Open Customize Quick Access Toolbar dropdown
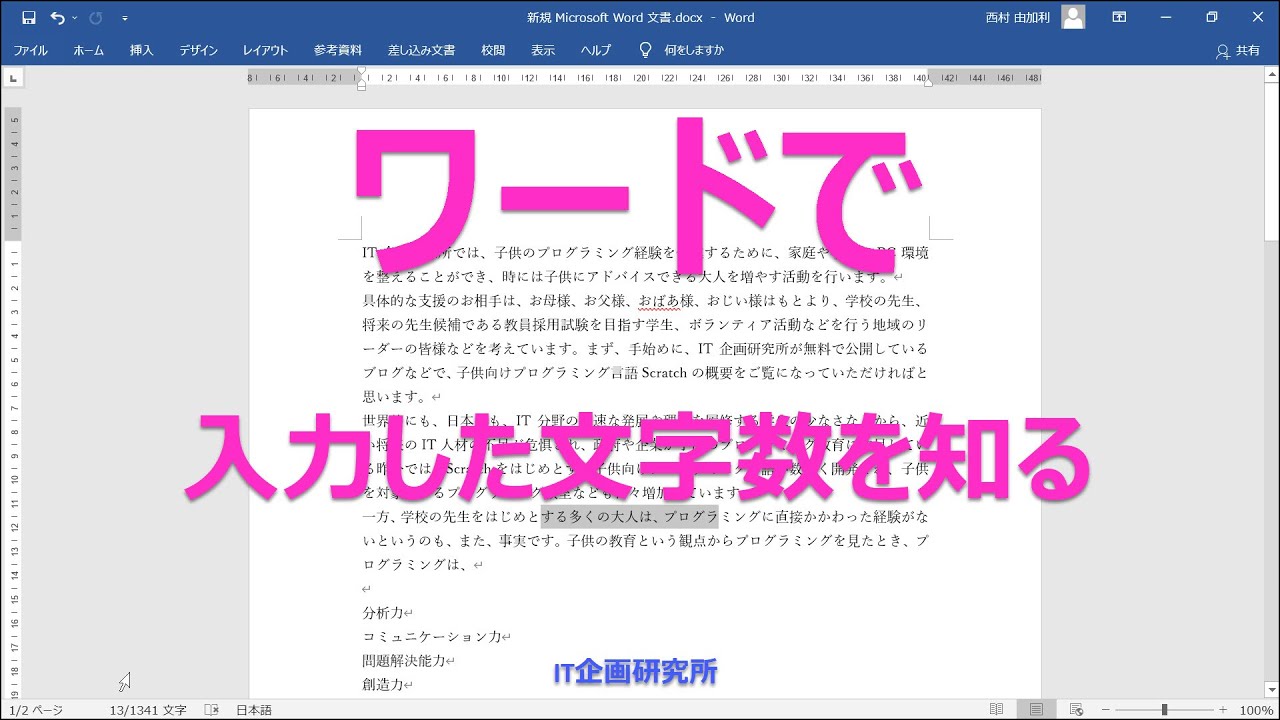1280x720 pixels. 124,18
